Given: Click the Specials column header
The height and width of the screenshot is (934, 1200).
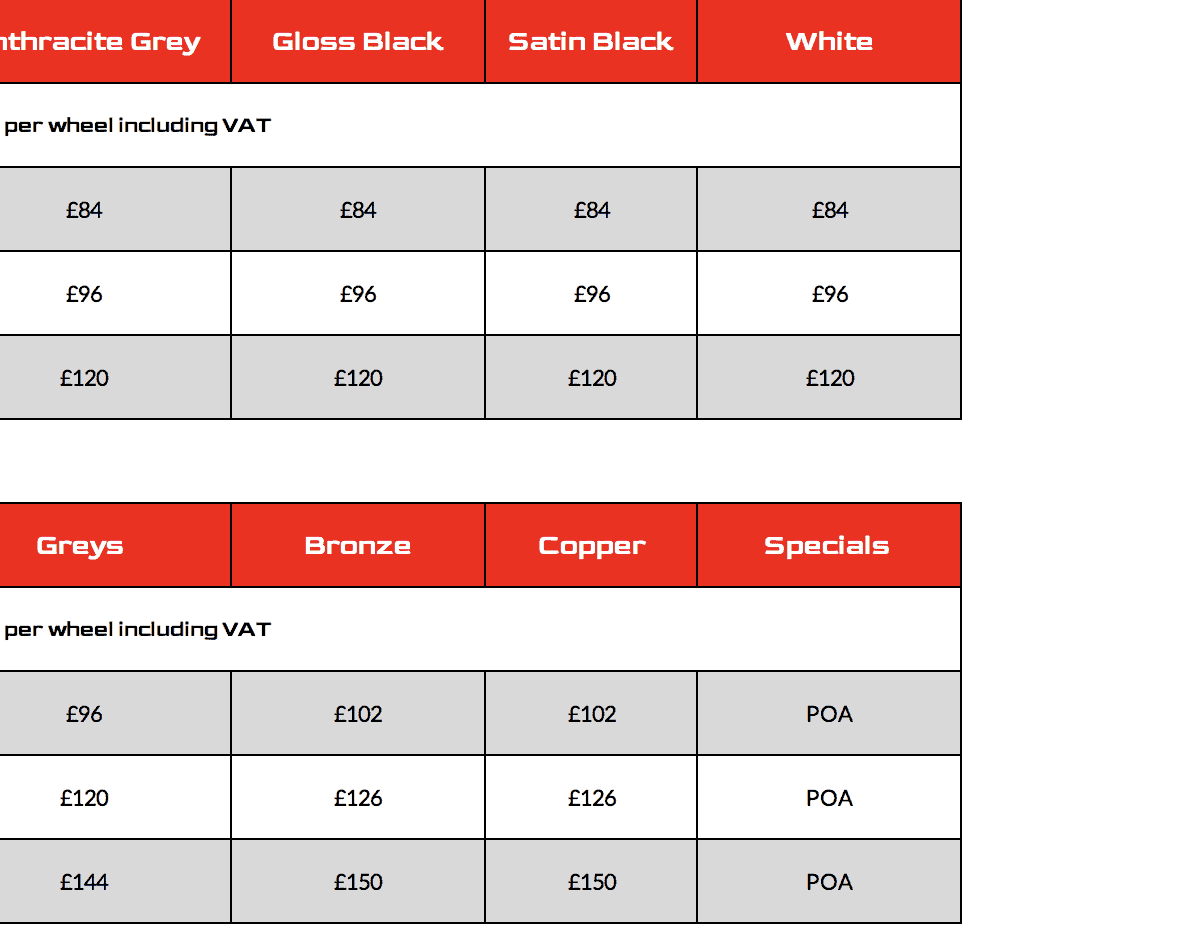Looking at the screenshot, I should (829, 545).
